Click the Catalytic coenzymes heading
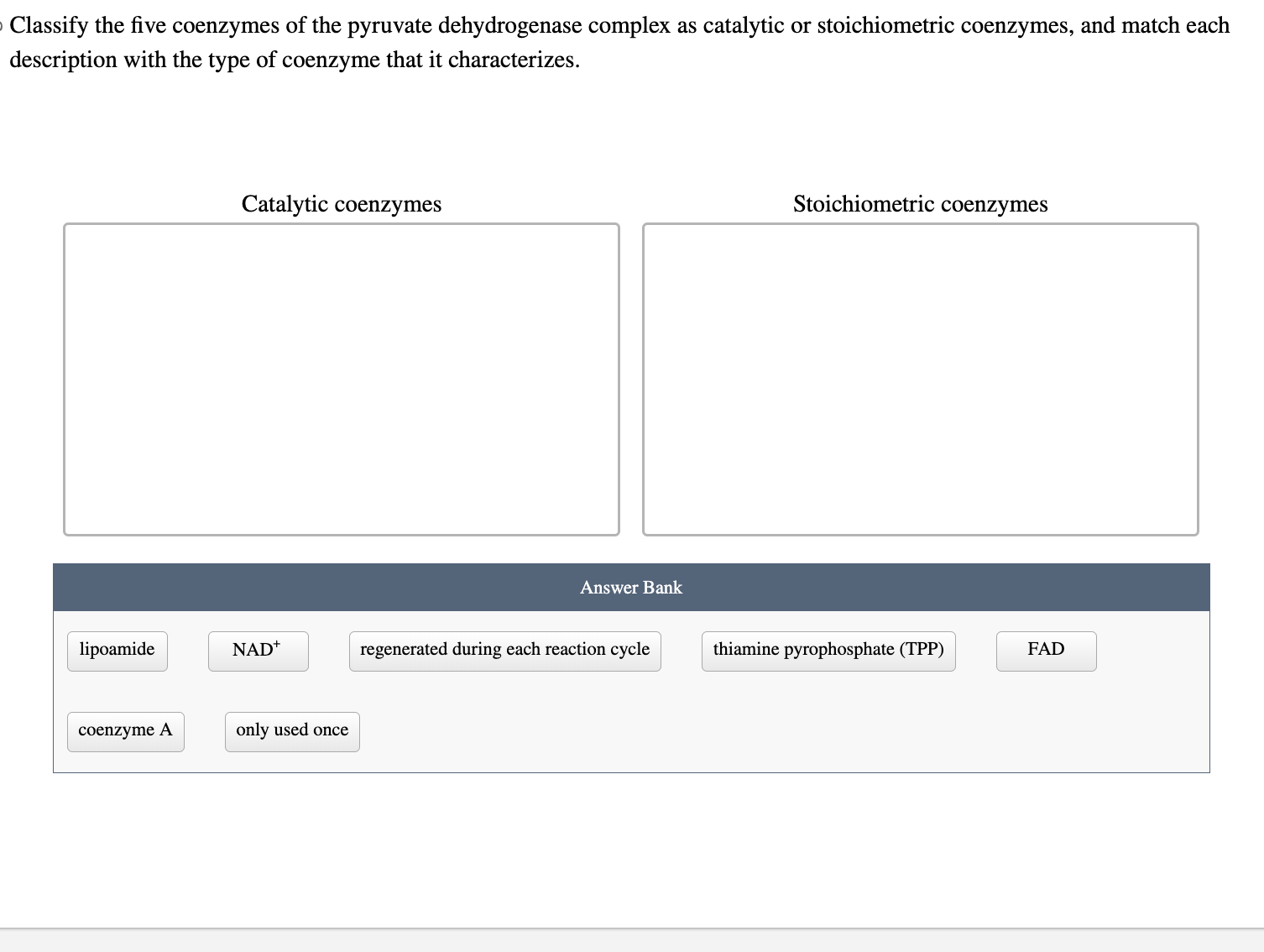This screenshot has height=952, width=1264. pyautogui.click(x=341, y=204)
